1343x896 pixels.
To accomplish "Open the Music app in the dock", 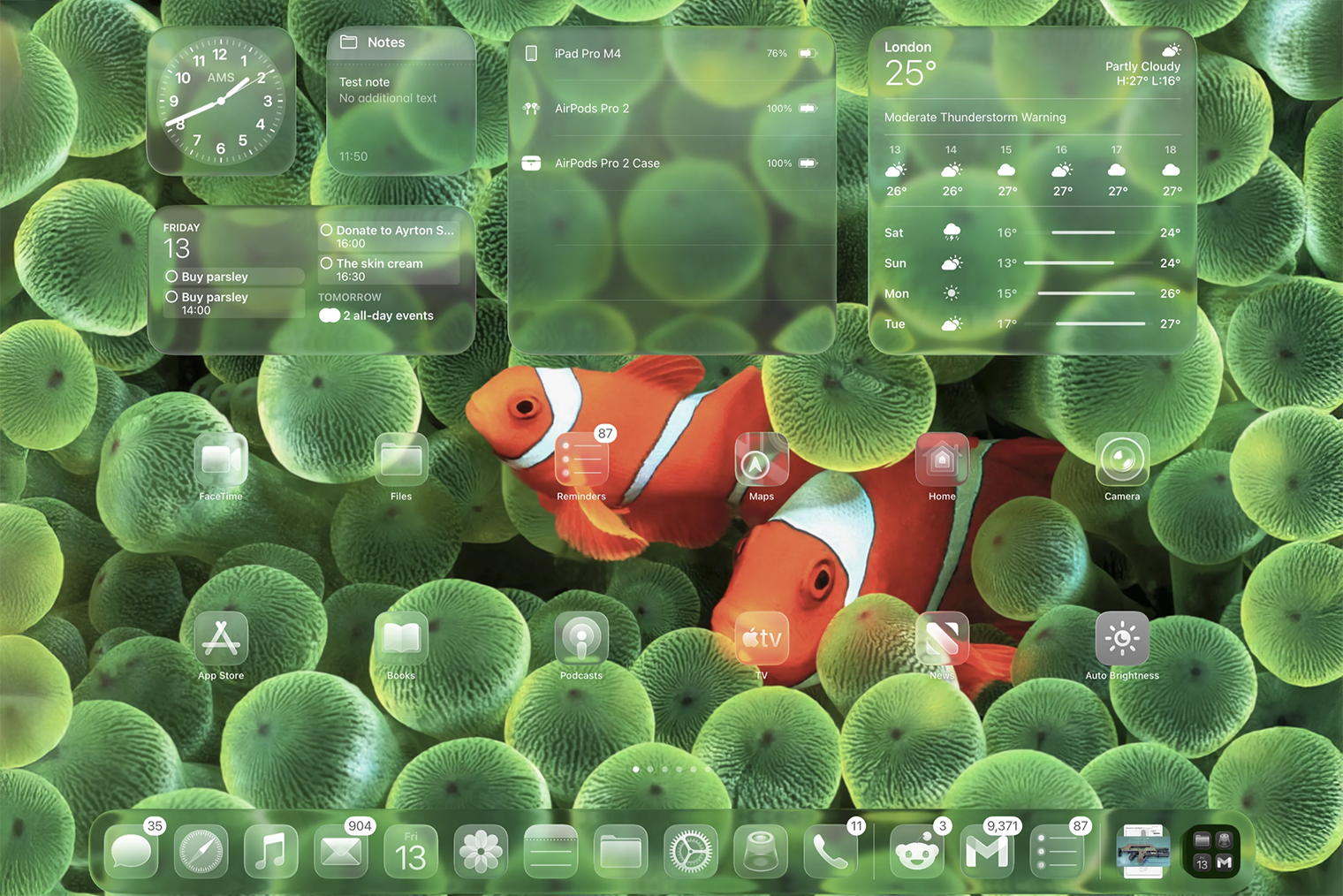I will (x=270, y=852).
